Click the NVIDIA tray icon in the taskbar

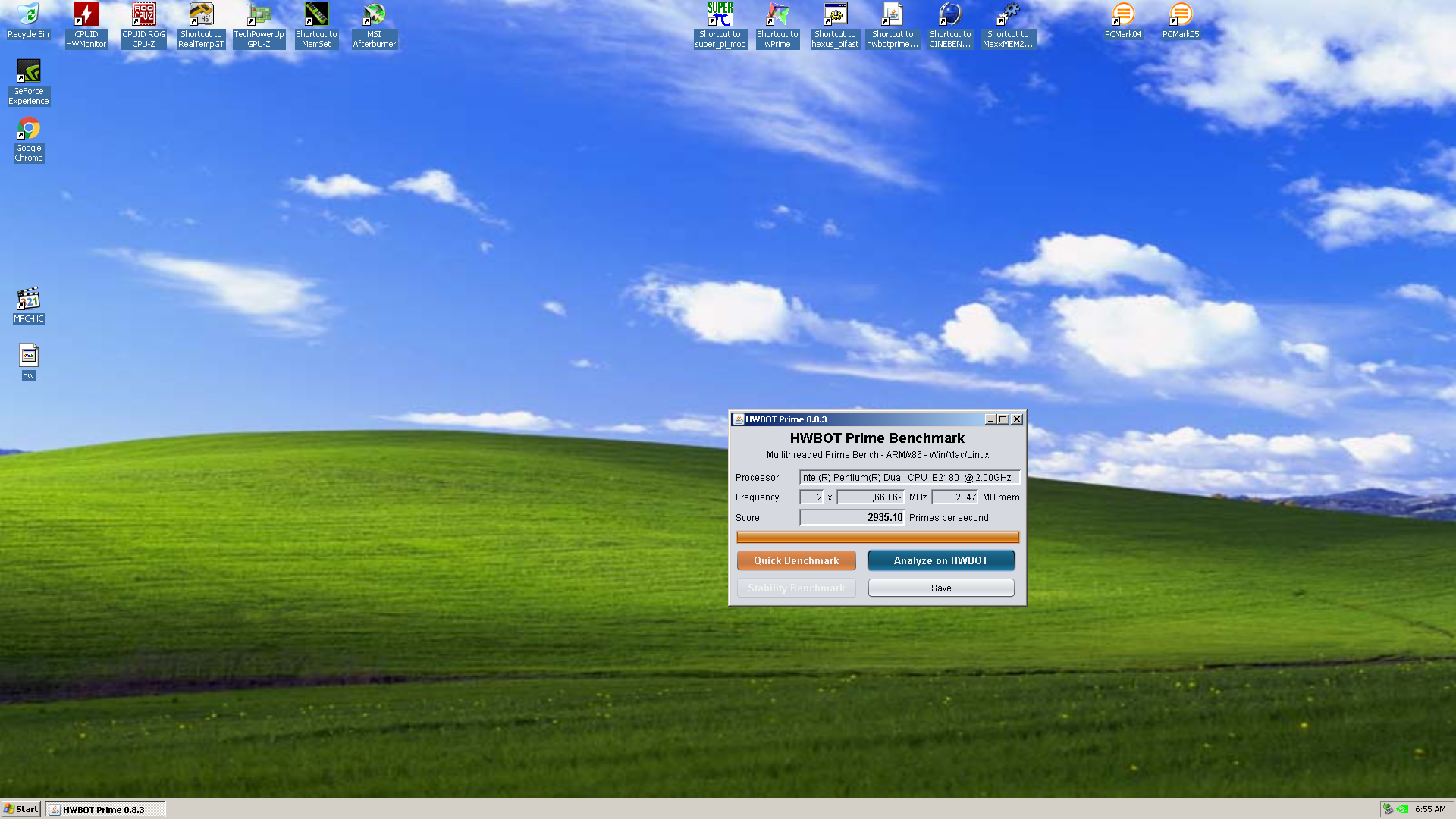point(1403,809)
